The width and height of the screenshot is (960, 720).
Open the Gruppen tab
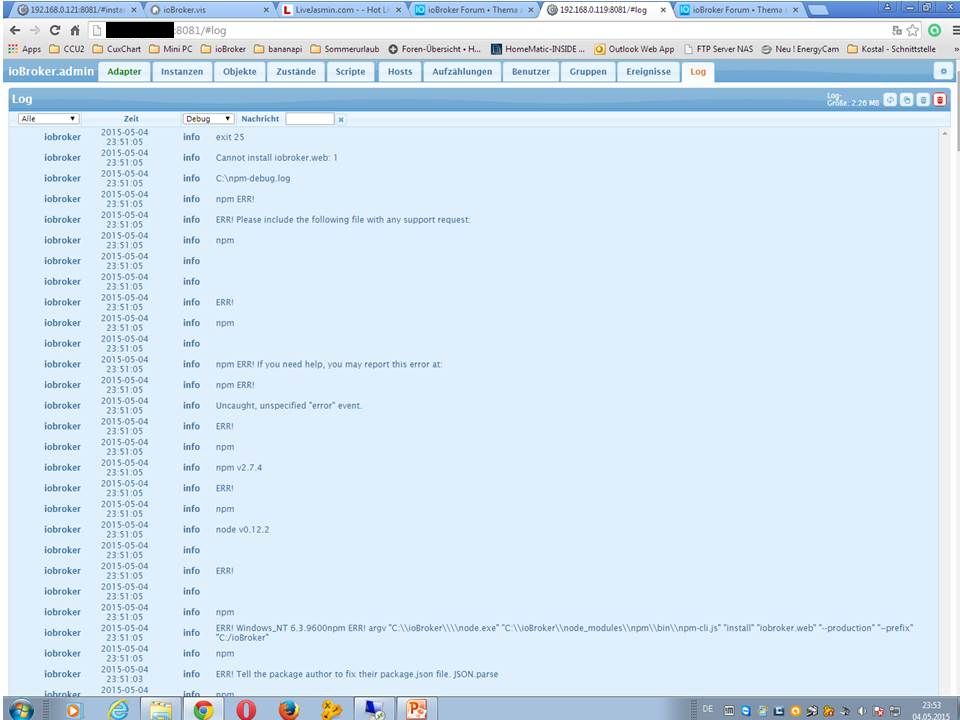pos(588,72)
